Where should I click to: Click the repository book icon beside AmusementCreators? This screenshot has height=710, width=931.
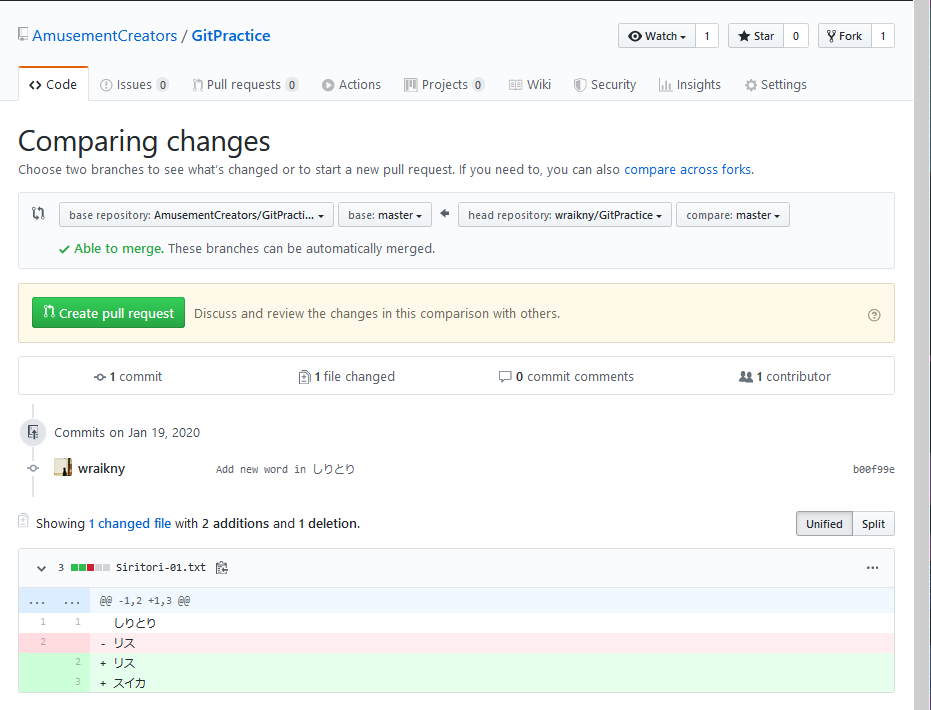point(23,34)
